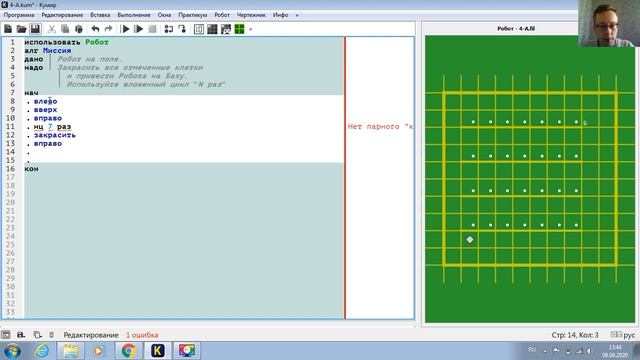Open the Robot control pult icon
The width and height of the screenshot is (640, 360).
pos(226,29)
